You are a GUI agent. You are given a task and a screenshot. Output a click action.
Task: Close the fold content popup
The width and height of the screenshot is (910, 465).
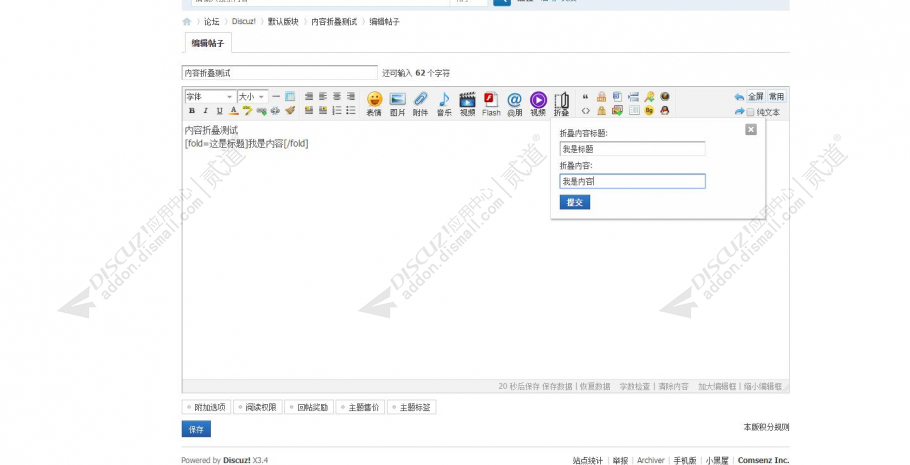point(751,129)
